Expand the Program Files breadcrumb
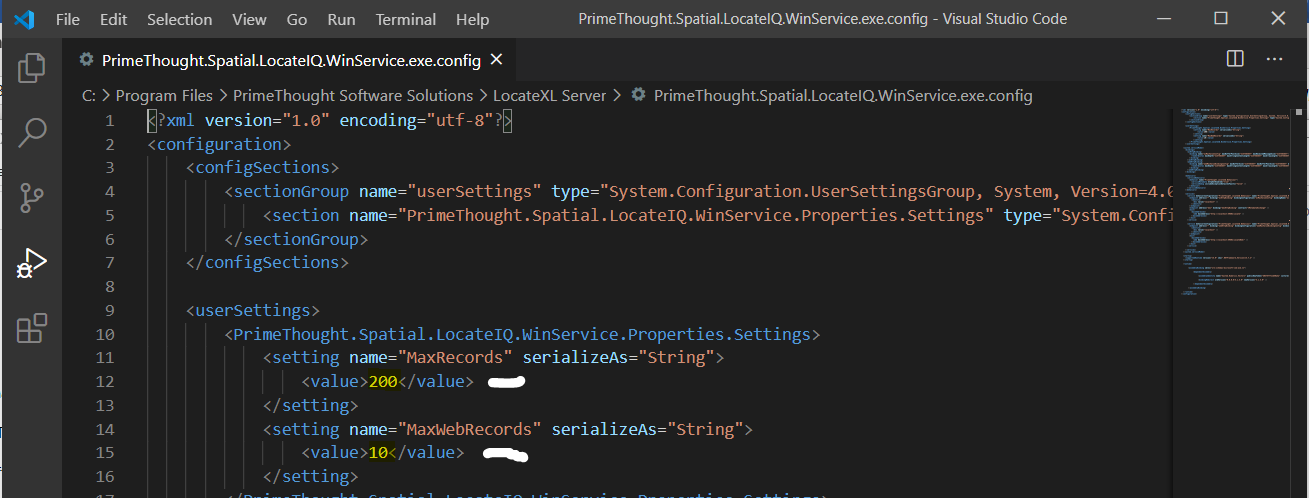The height and width of the screenshot is (498, 1309). 164,96
